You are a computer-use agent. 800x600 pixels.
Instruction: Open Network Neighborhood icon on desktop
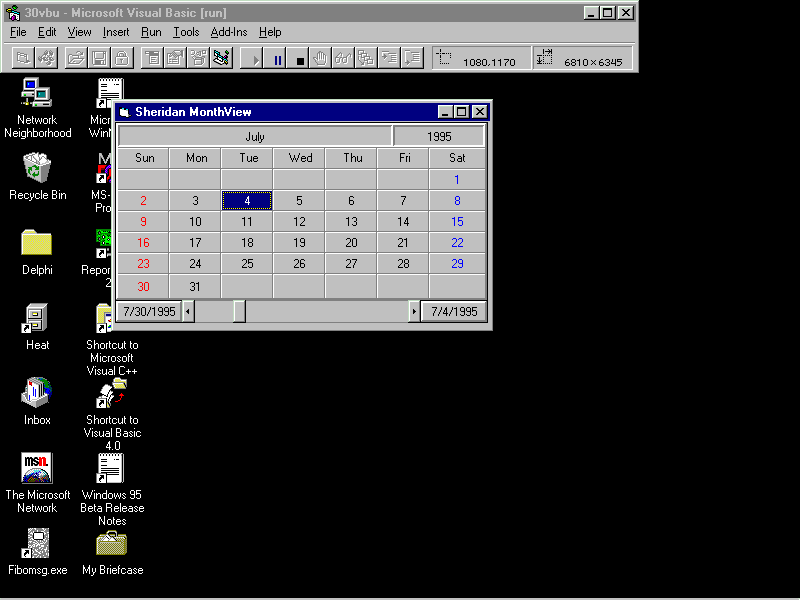[37, 94]
